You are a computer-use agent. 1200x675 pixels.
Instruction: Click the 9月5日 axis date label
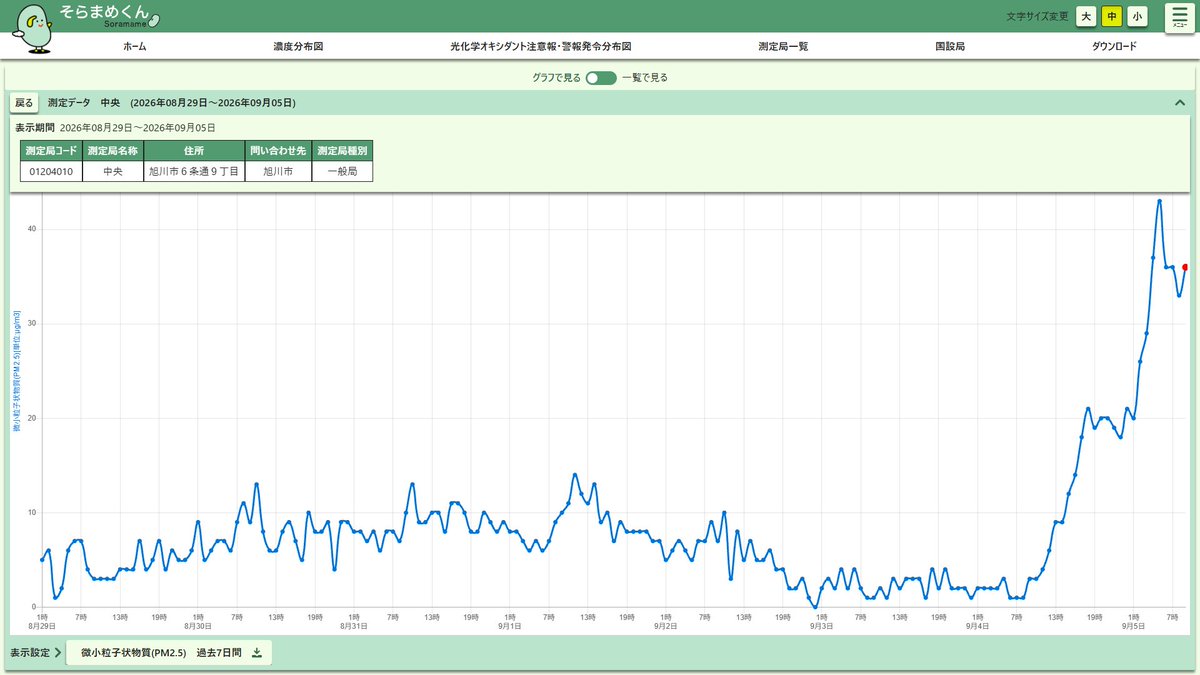click(1133, 625)
